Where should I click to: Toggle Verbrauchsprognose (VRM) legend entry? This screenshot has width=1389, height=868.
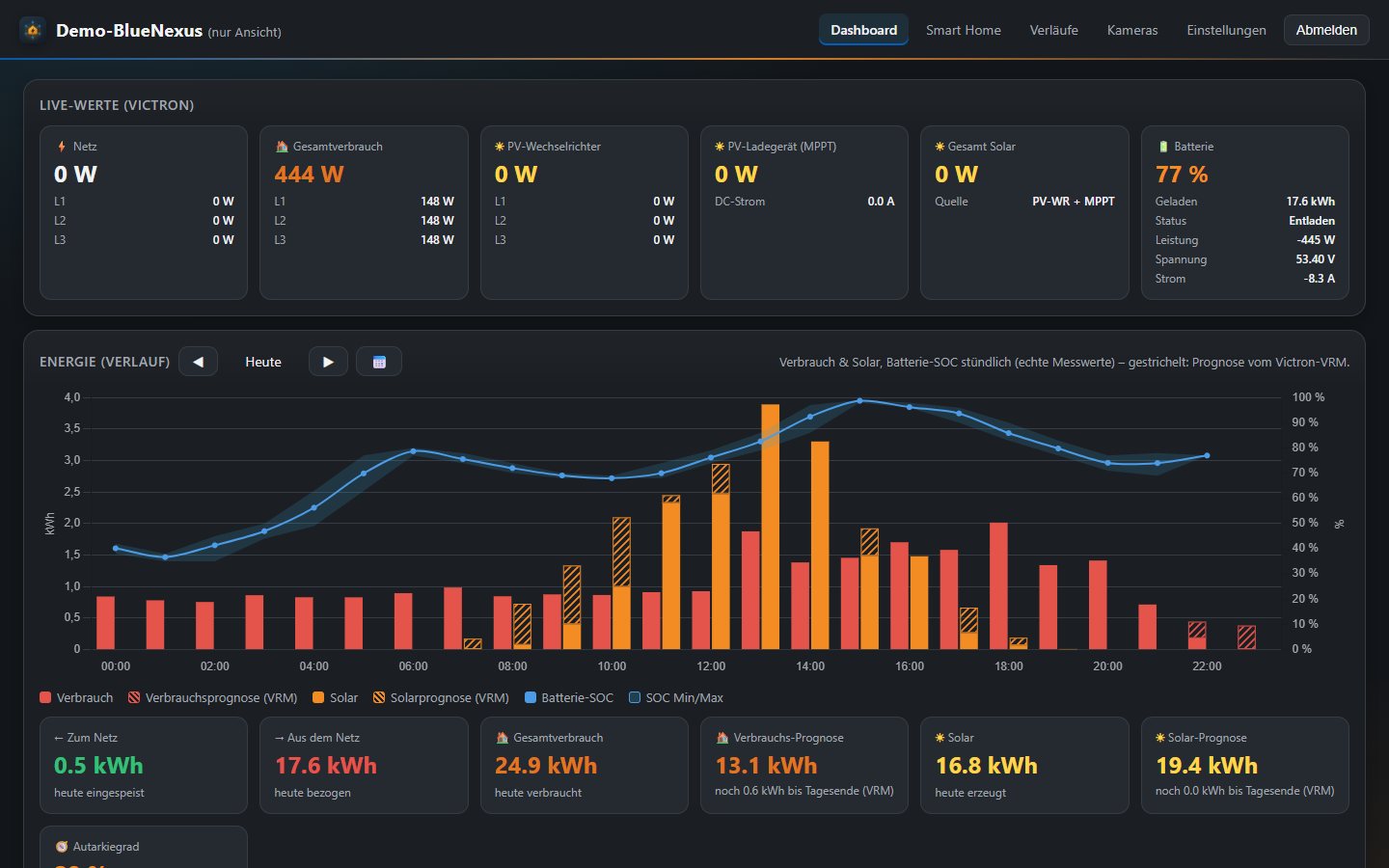[x=213, y=697]
